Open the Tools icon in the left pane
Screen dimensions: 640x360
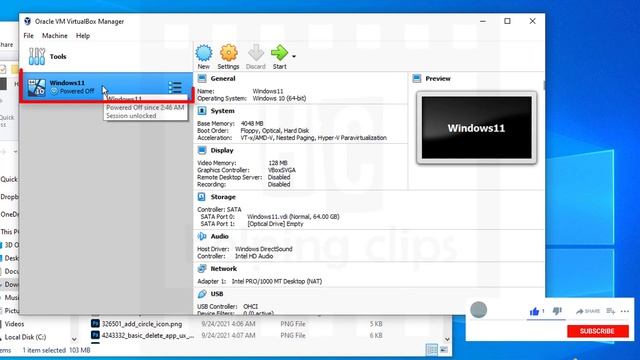coord(37,56)
